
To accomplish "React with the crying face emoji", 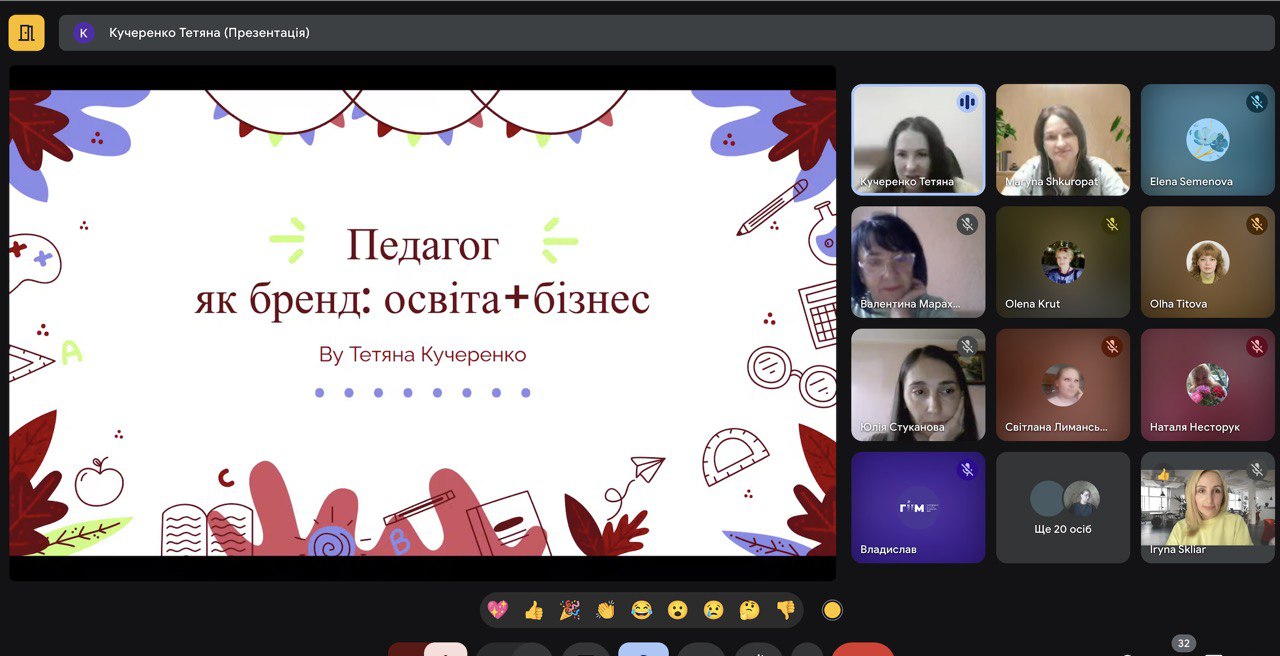I will click(713, 609).
